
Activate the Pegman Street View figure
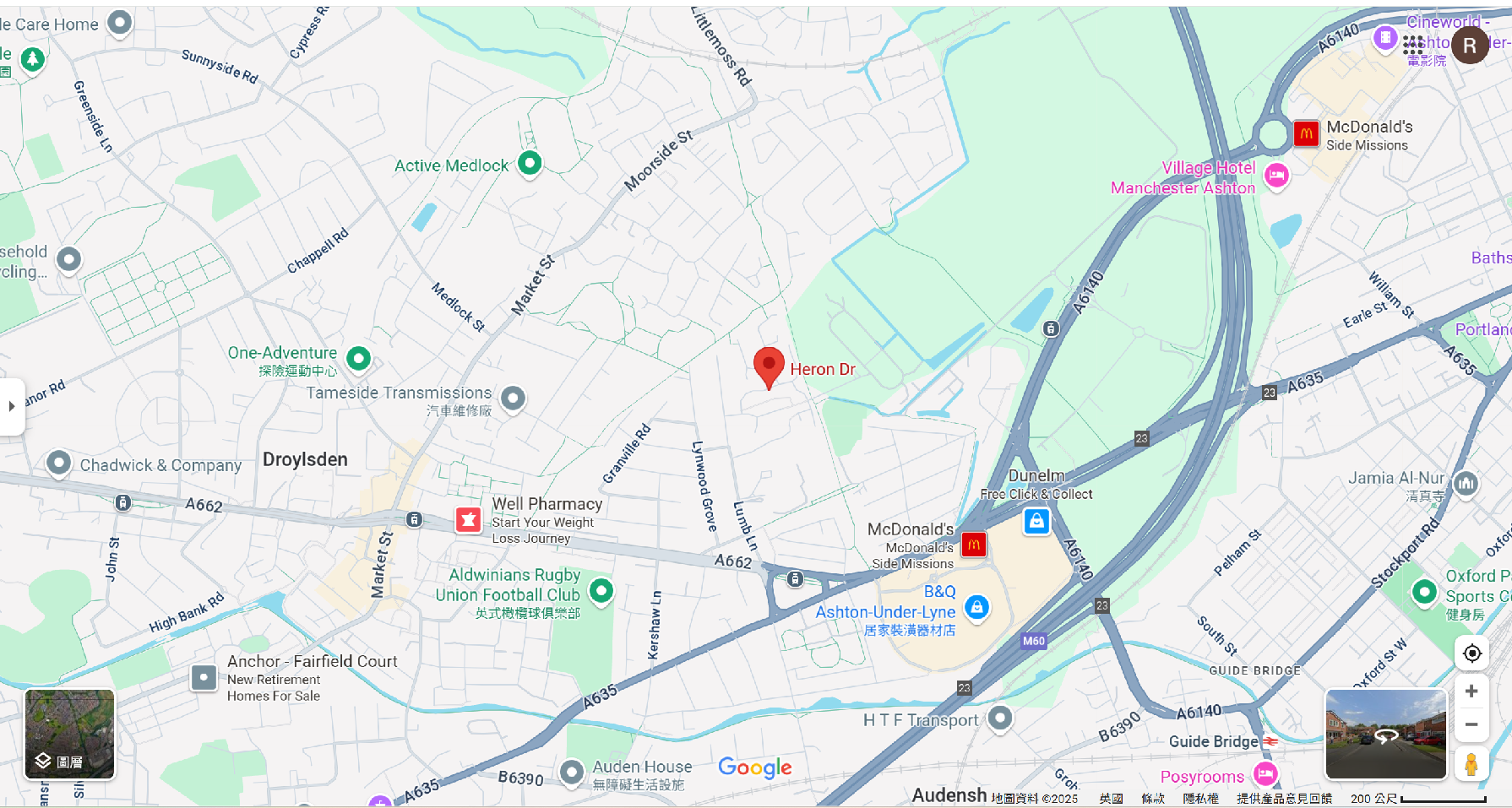(1471, 763)
